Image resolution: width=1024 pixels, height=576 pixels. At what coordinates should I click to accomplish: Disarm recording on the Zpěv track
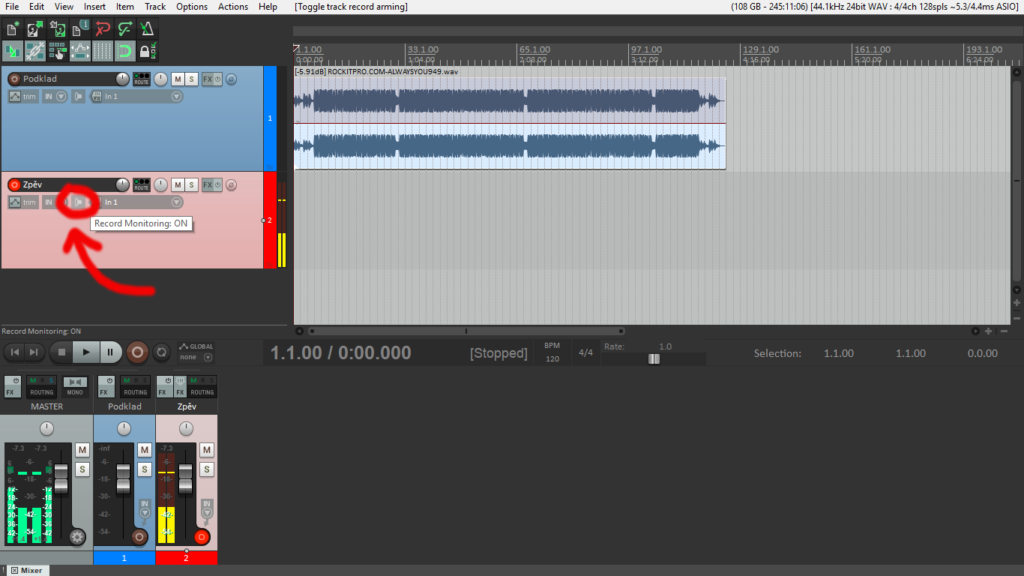(14, 185)
